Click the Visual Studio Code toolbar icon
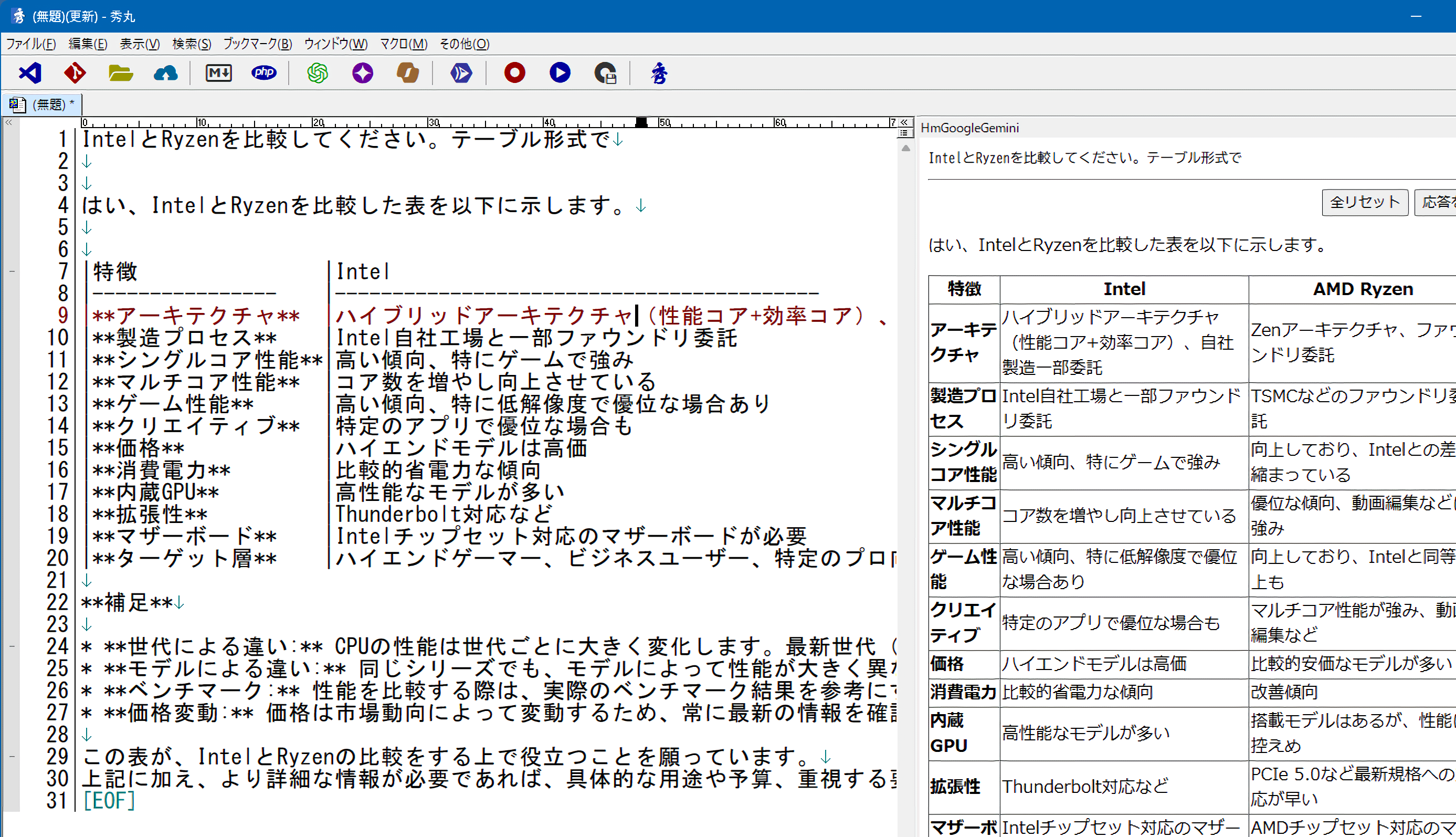The height and width of the screenshot is (837, 1456). point(30,73)
